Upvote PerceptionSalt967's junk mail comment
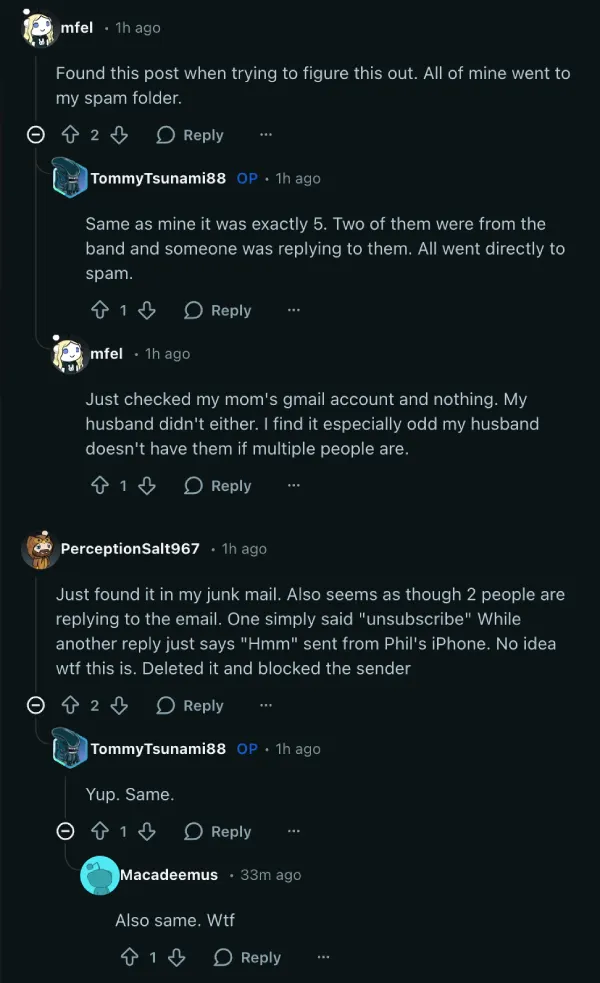This screenshot has width=600, height=983. click(70, 706)
